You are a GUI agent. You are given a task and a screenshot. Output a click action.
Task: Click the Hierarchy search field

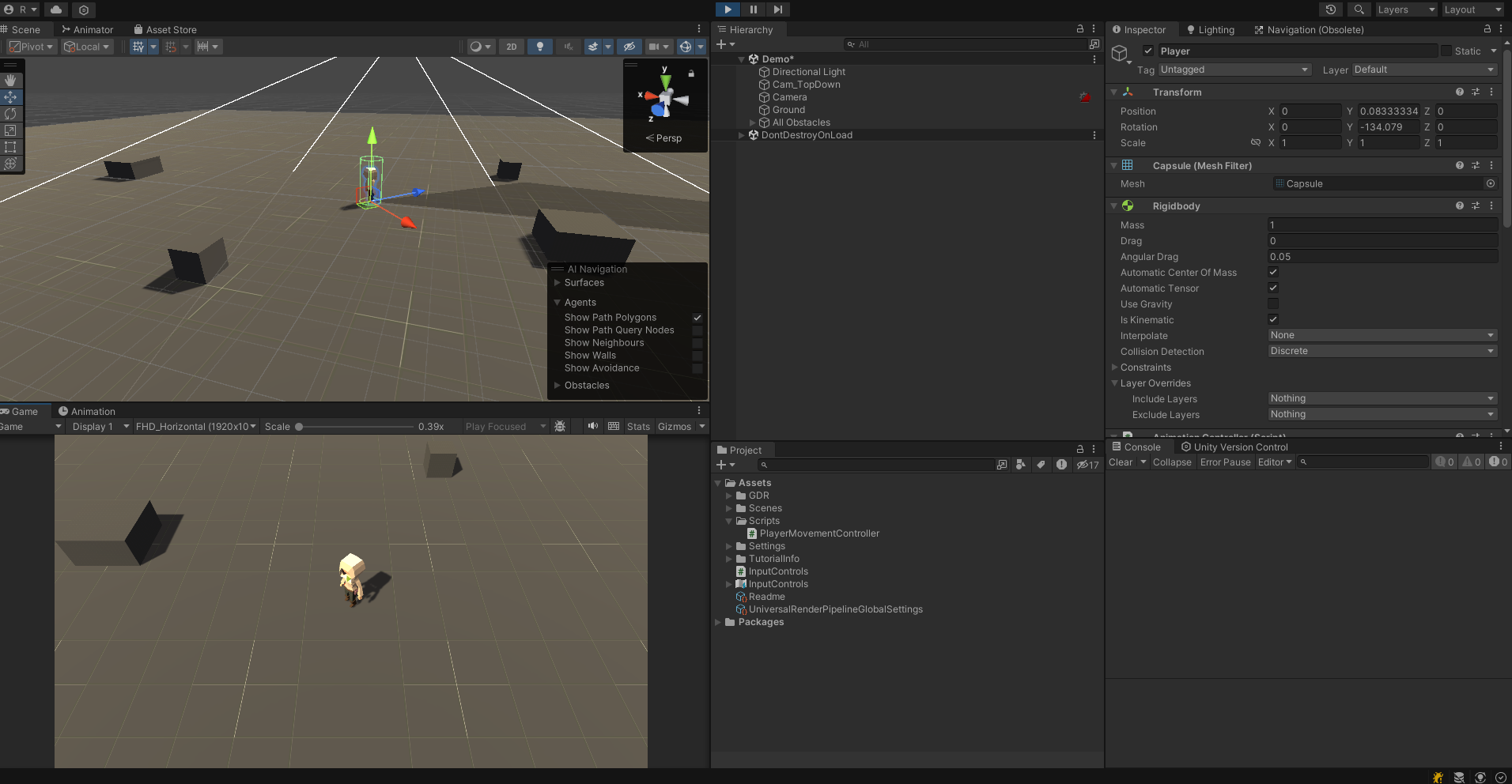click(967, 44)
